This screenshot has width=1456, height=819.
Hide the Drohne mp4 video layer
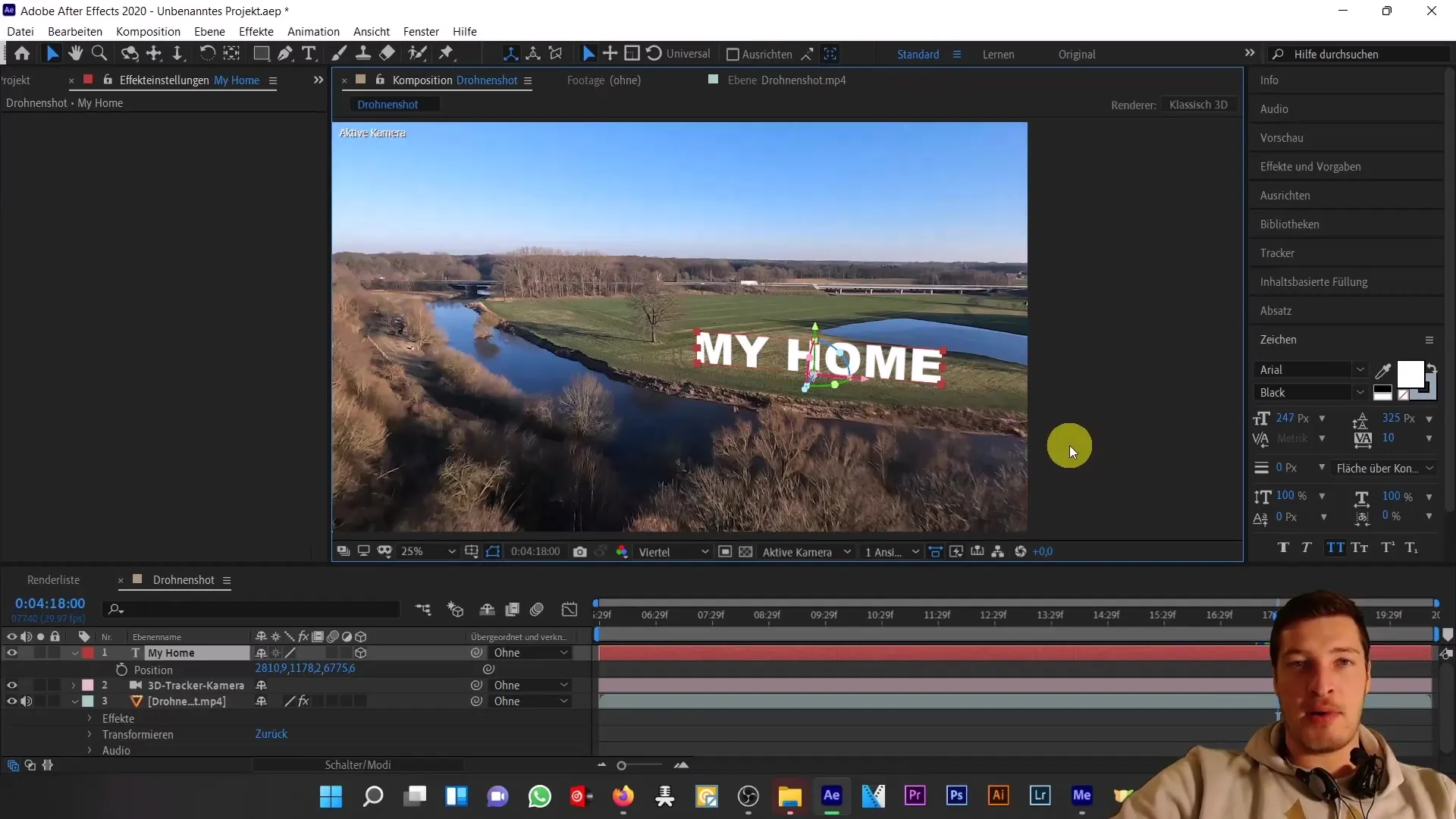coord(11,701)
